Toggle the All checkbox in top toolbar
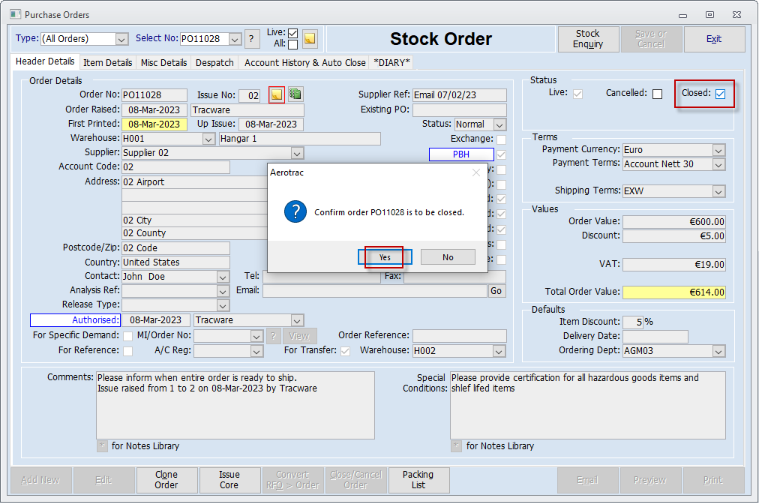759x503 pixels. click(x=293, y=45)
